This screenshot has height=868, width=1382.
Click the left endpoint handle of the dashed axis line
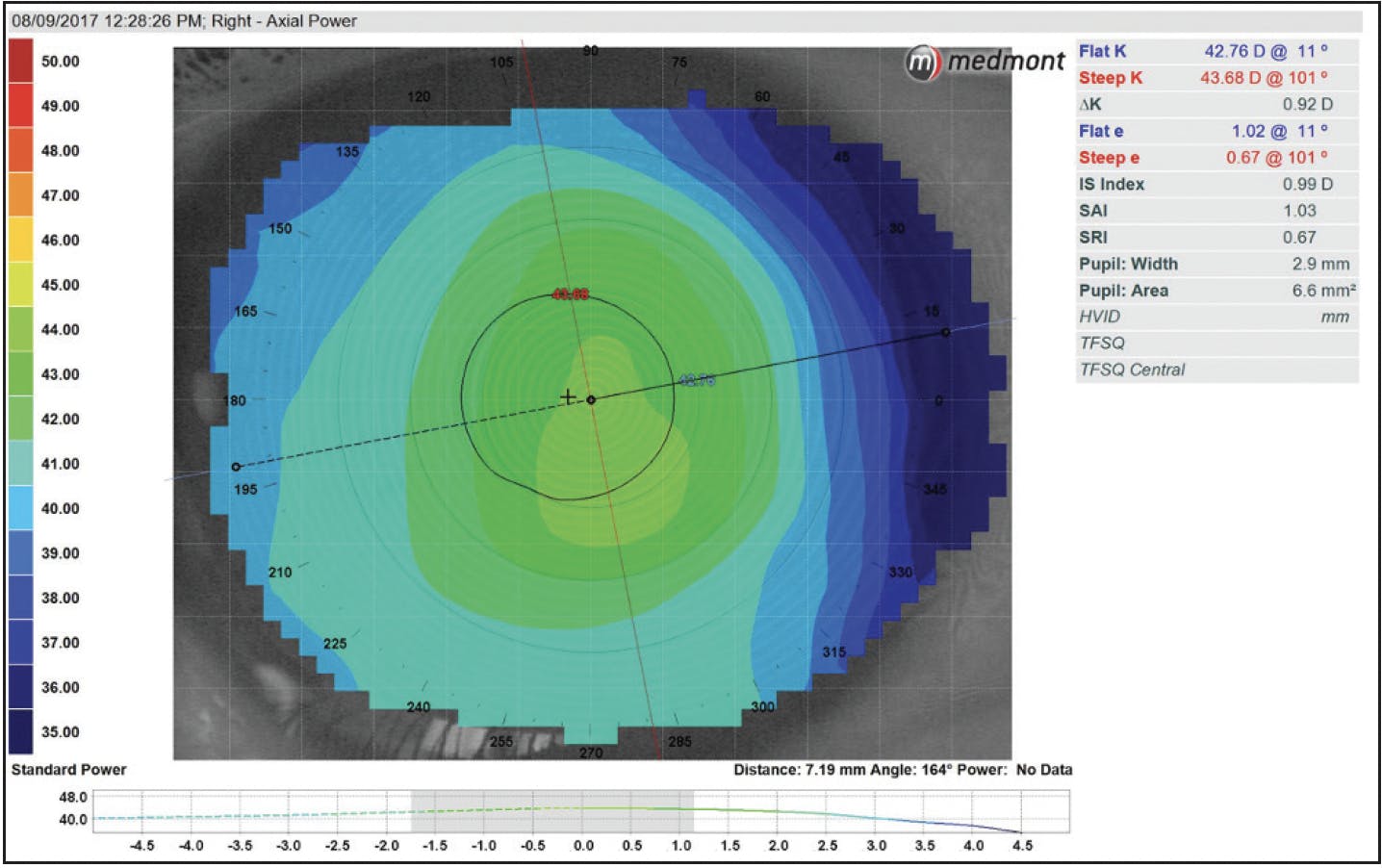[236, 467]
